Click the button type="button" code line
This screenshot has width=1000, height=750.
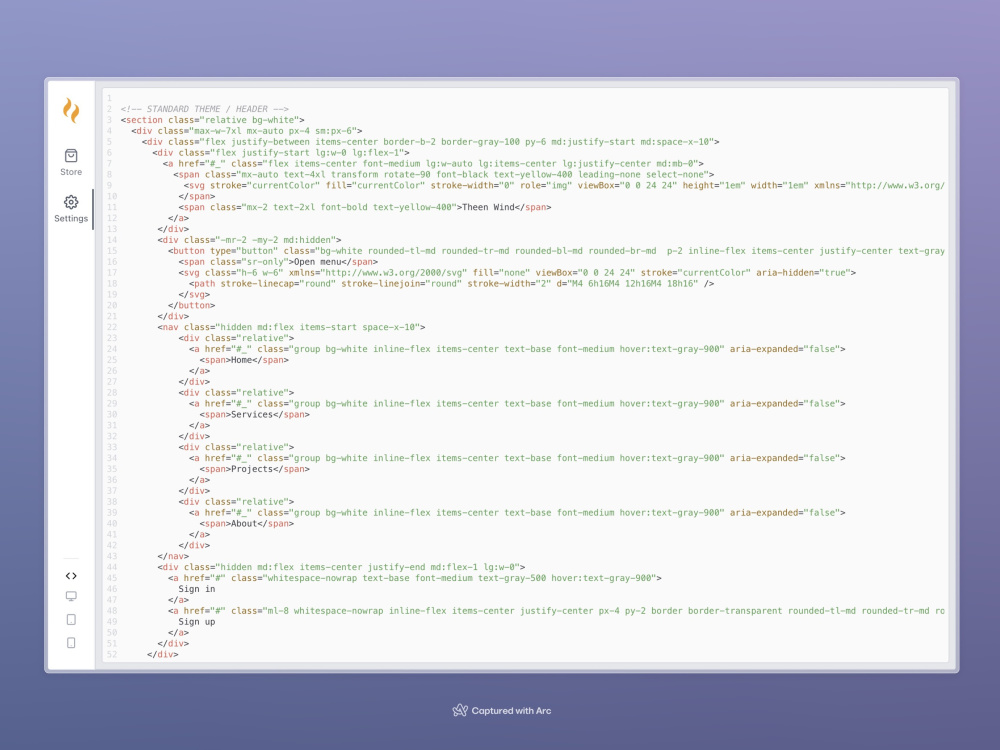(x=556, y=251)
